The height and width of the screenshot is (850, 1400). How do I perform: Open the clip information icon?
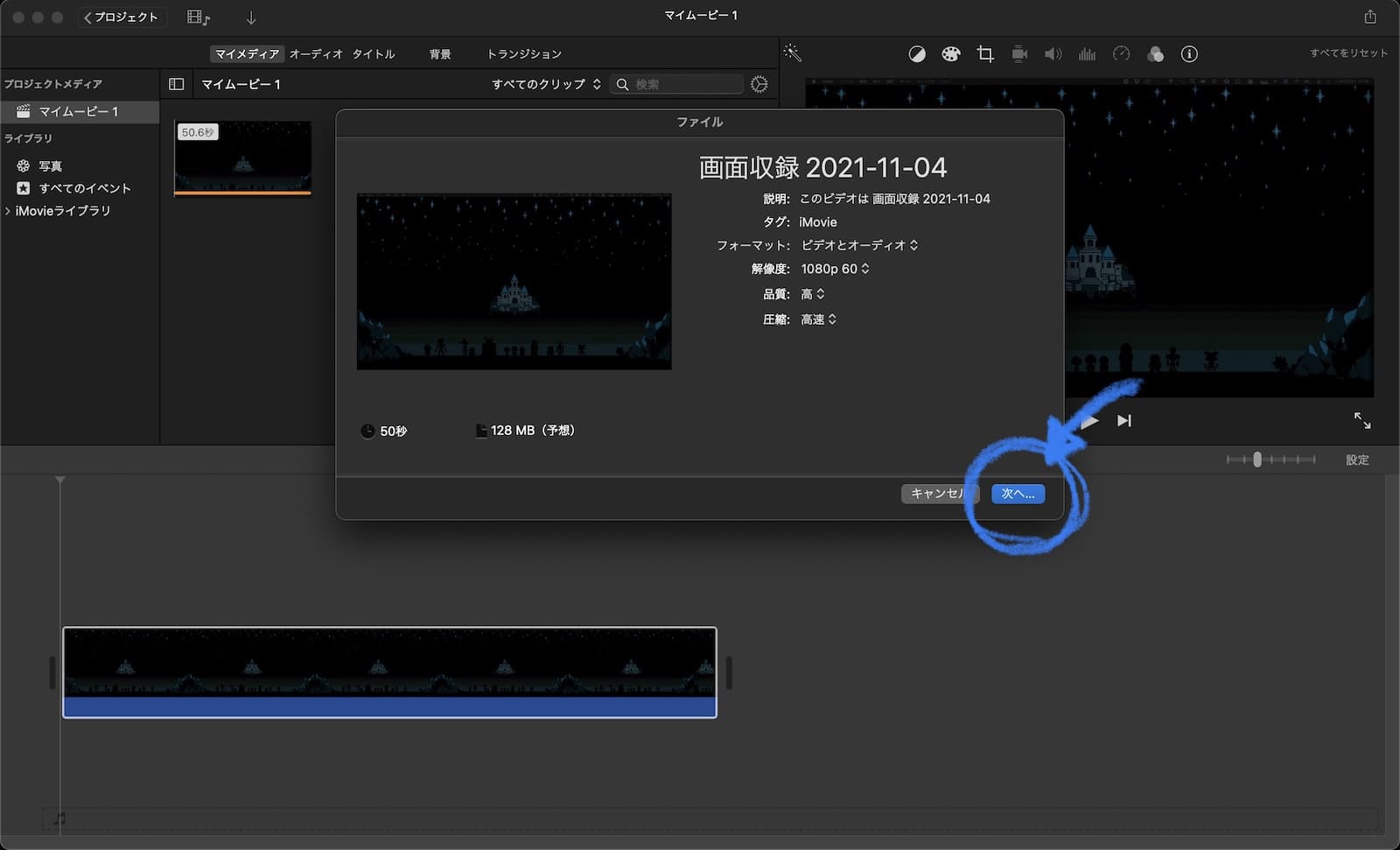1189,53
